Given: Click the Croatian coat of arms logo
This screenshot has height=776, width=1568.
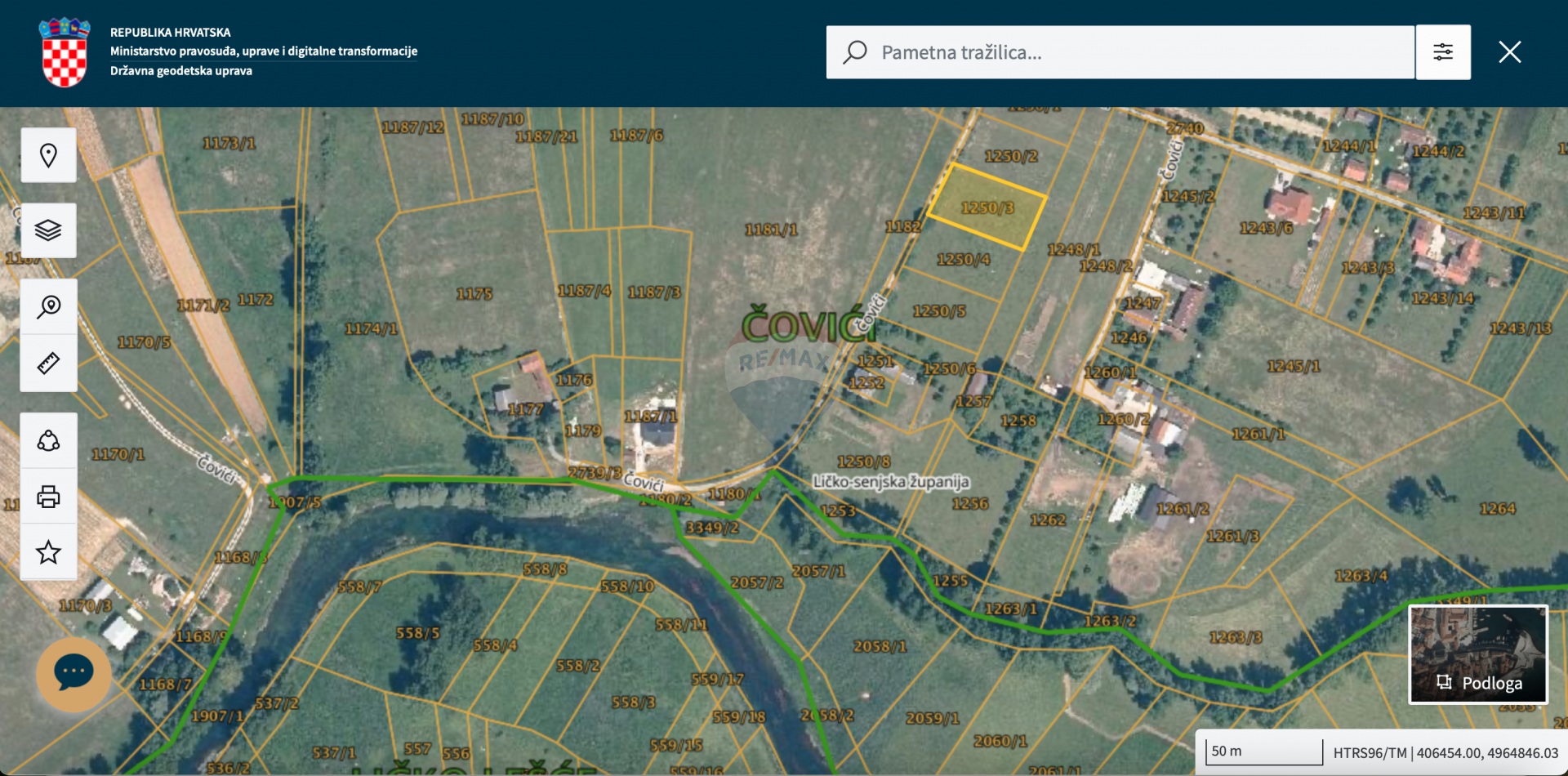Looking at the screenshot, I should click(x=65, y=52).
